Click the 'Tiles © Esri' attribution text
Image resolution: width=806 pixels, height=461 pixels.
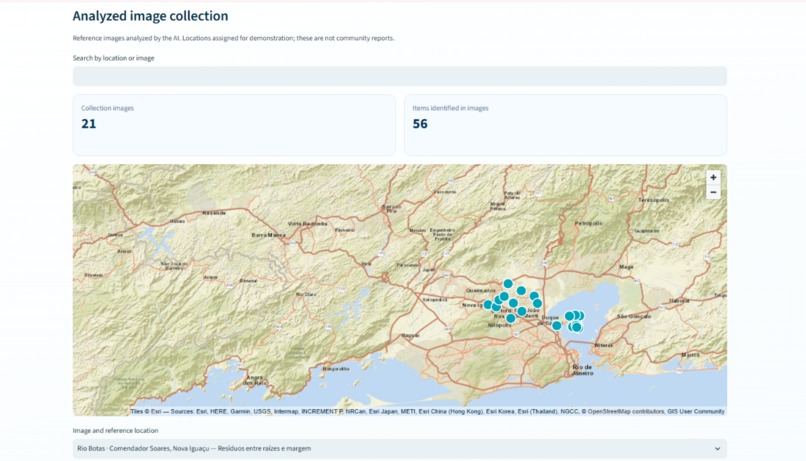tap(145, 411)
